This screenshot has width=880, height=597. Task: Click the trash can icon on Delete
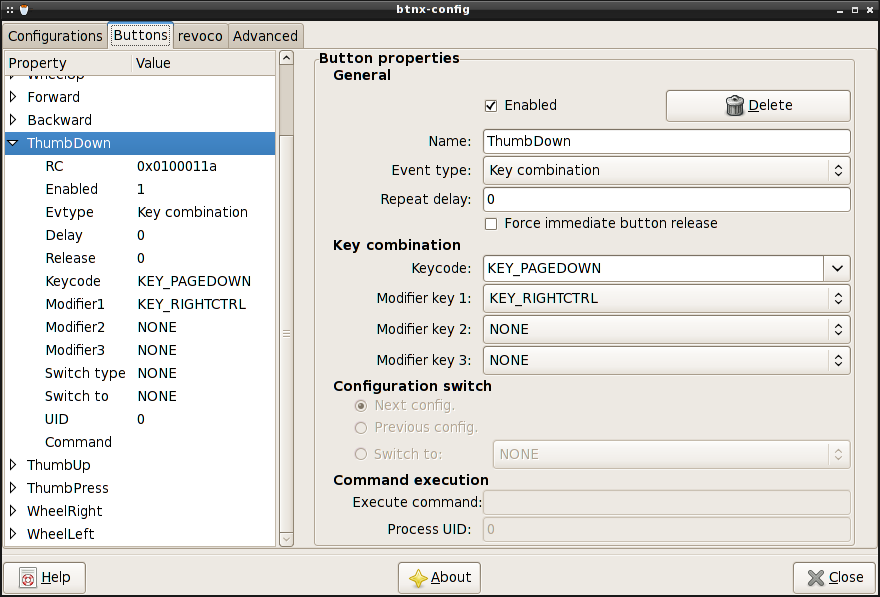click(735, 105)
